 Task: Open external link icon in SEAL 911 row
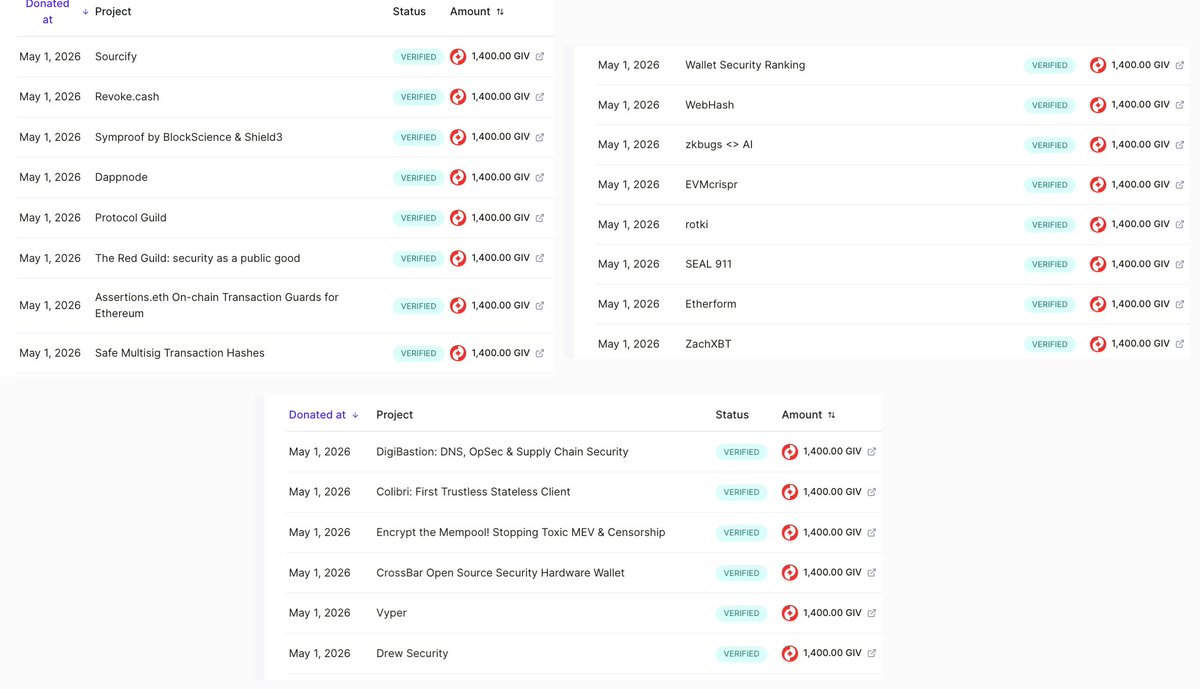(1180, 265)
